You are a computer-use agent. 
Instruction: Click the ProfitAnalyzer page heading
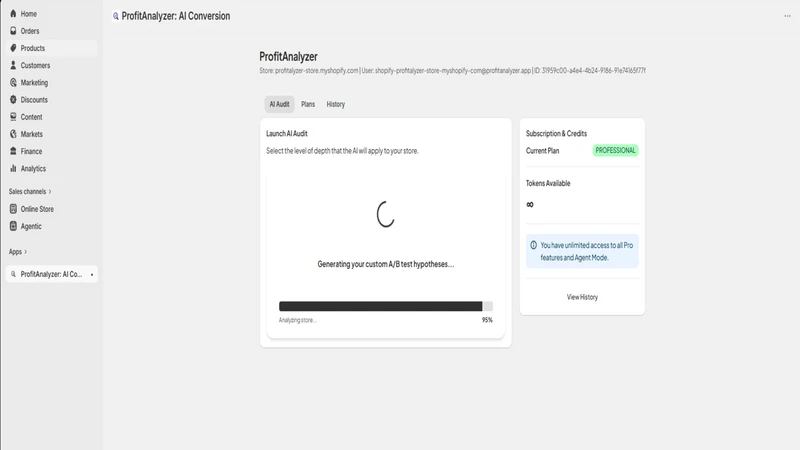tap(288, 57)
